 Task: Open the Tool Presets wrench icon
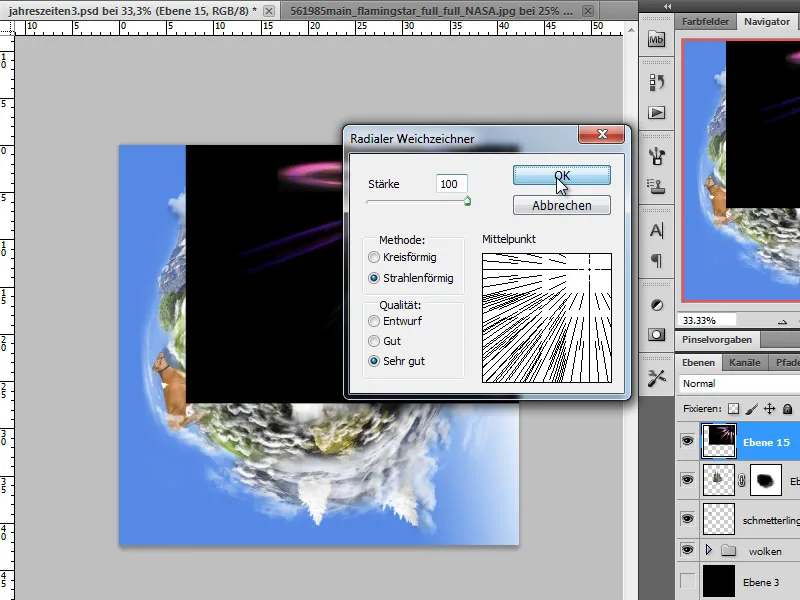[x=657, y=378]
